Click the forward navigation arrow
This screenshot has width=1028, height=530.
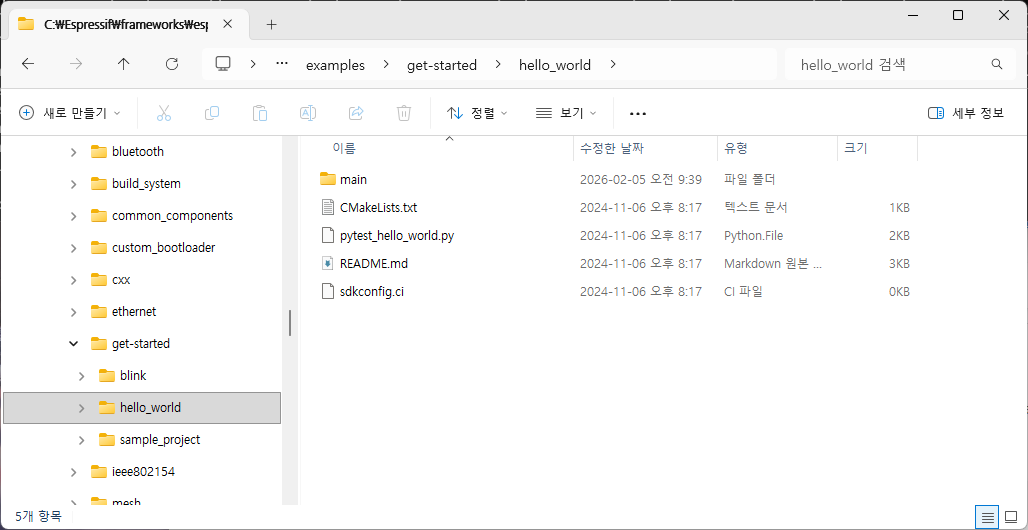[76, 64]
